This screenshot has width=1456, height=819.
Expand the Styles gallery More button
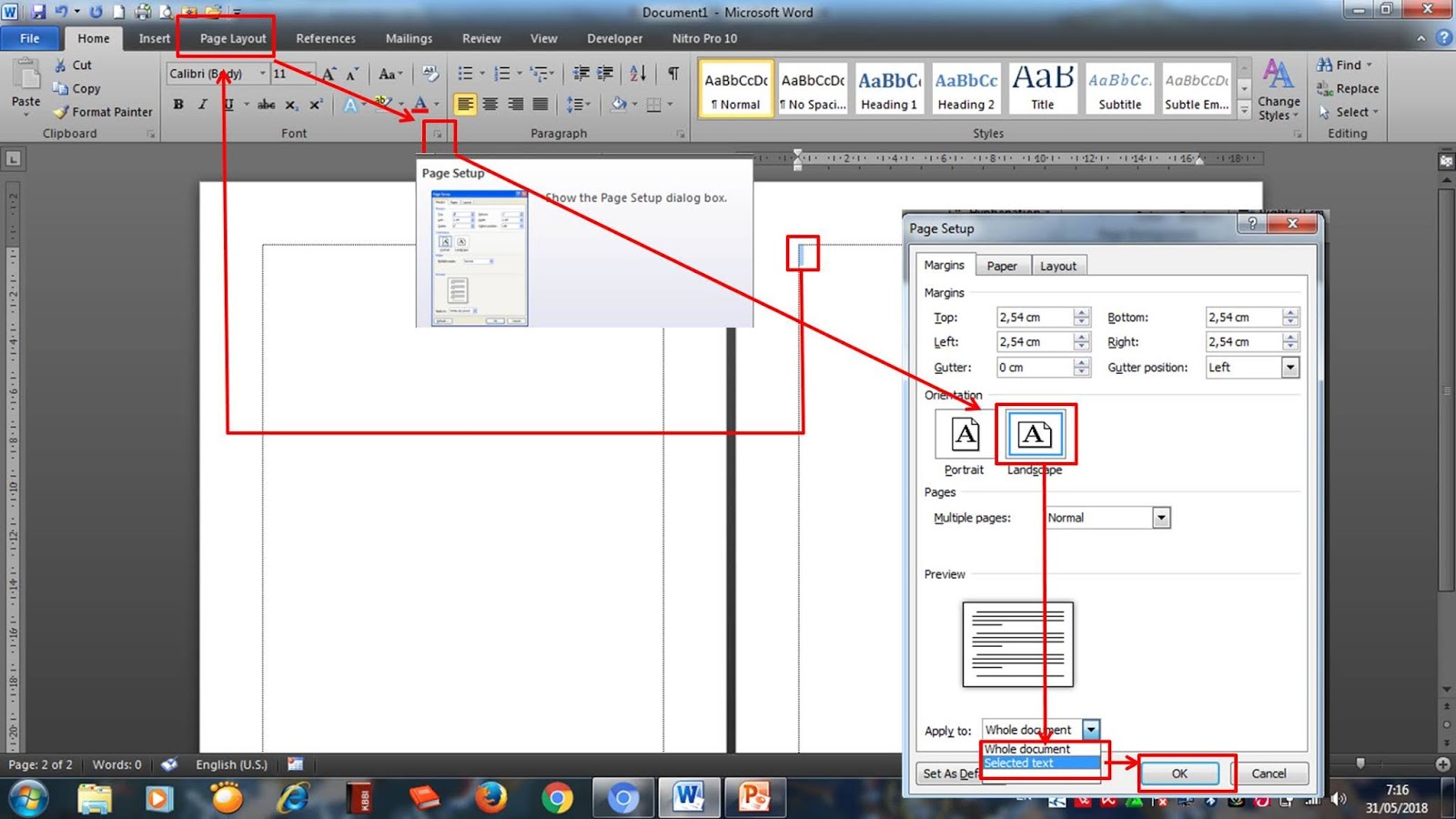tap(1244, 110)
